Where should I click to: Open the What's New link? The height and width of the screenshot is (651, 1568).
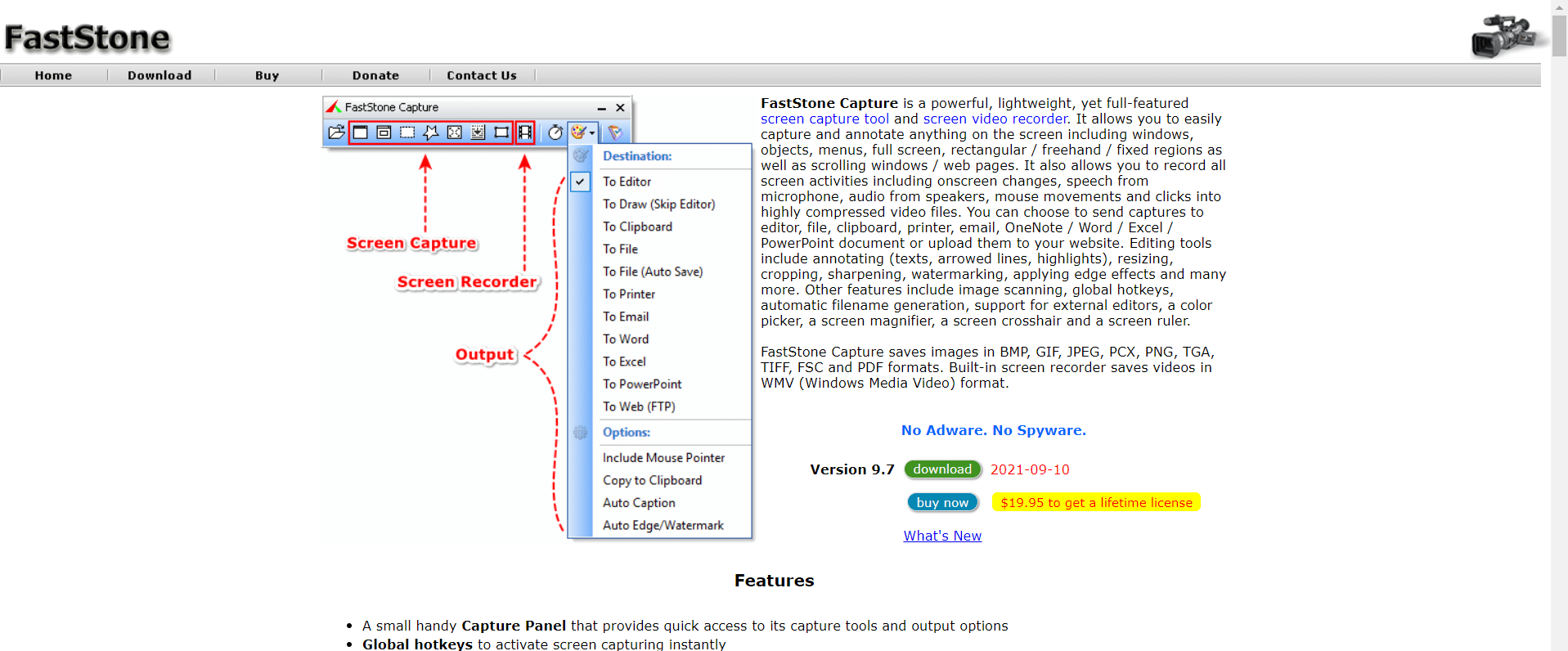click(x=942, y=536)
